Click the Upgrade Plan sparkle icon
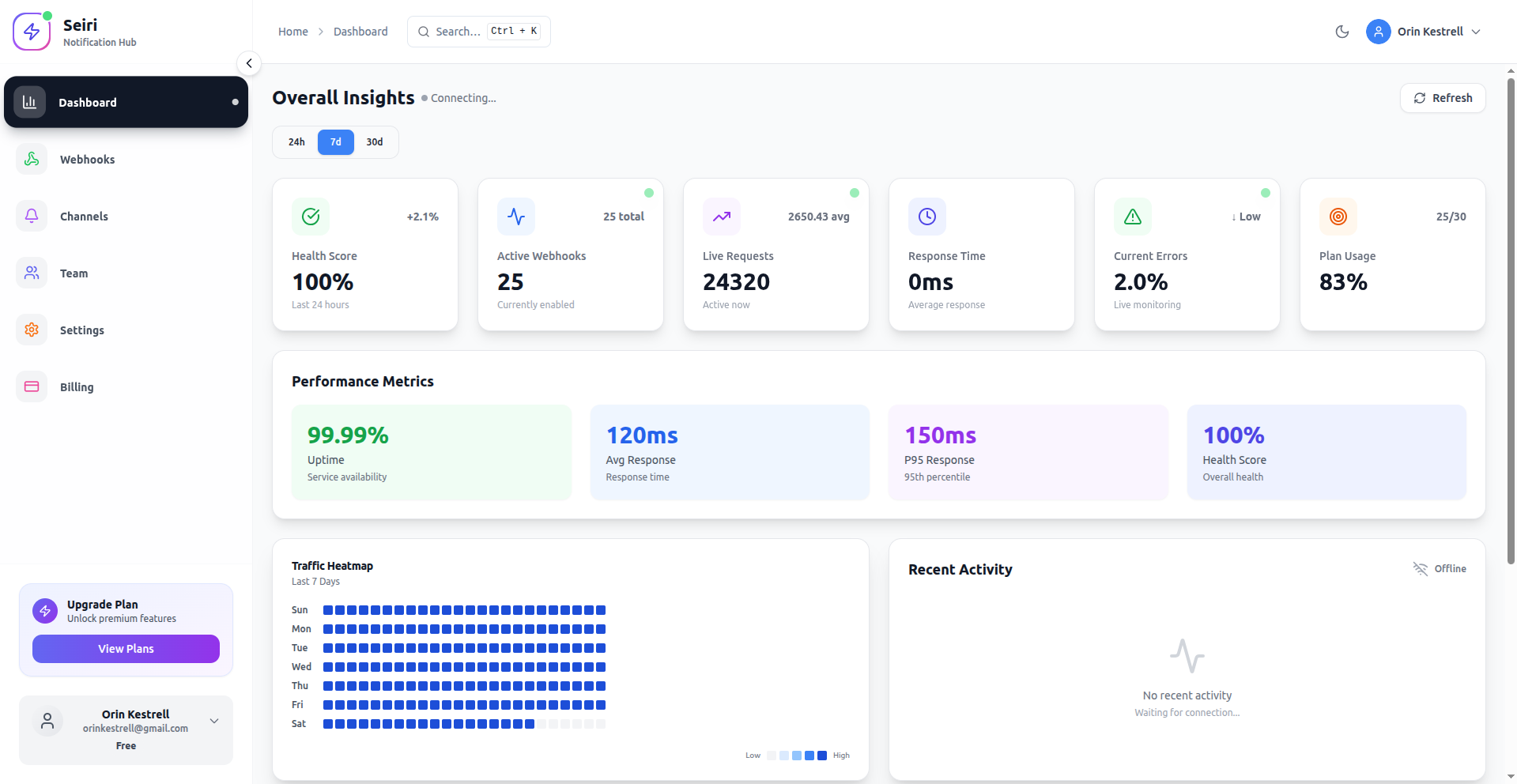The width and height of the screenshot is (1517, 784). (45, 610)
